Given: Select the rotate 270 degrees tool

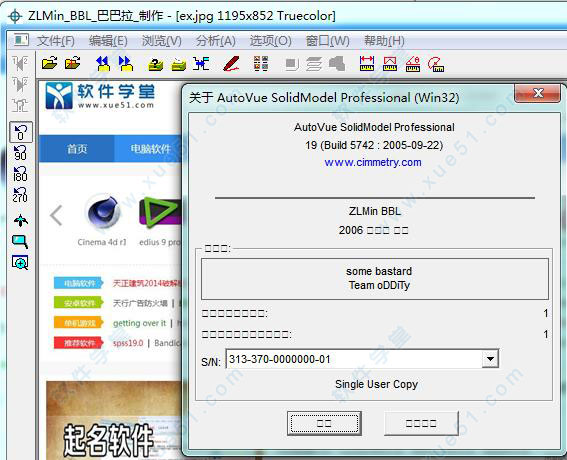Looking at the screenshot, I should click(x=20, y=195).
